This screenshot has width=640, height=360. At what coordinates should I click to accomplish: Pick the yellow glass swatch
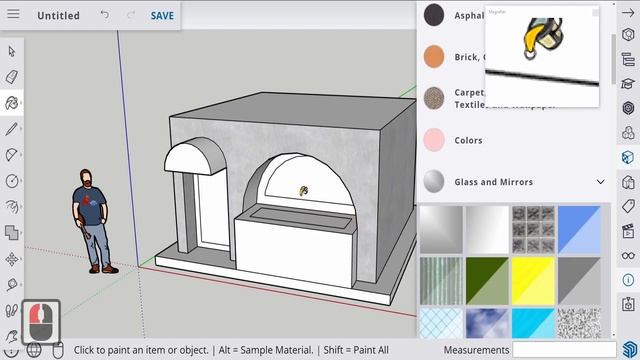533,281
